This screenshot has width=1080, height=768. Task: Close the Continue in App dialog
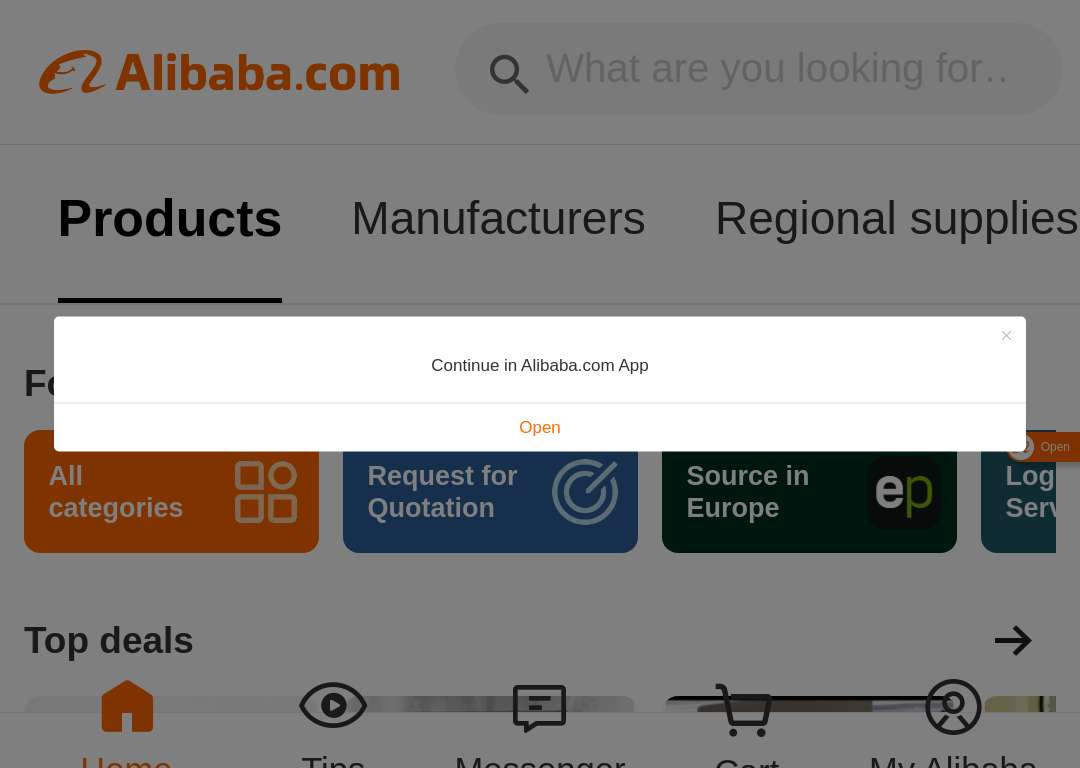pos(1006,335)
